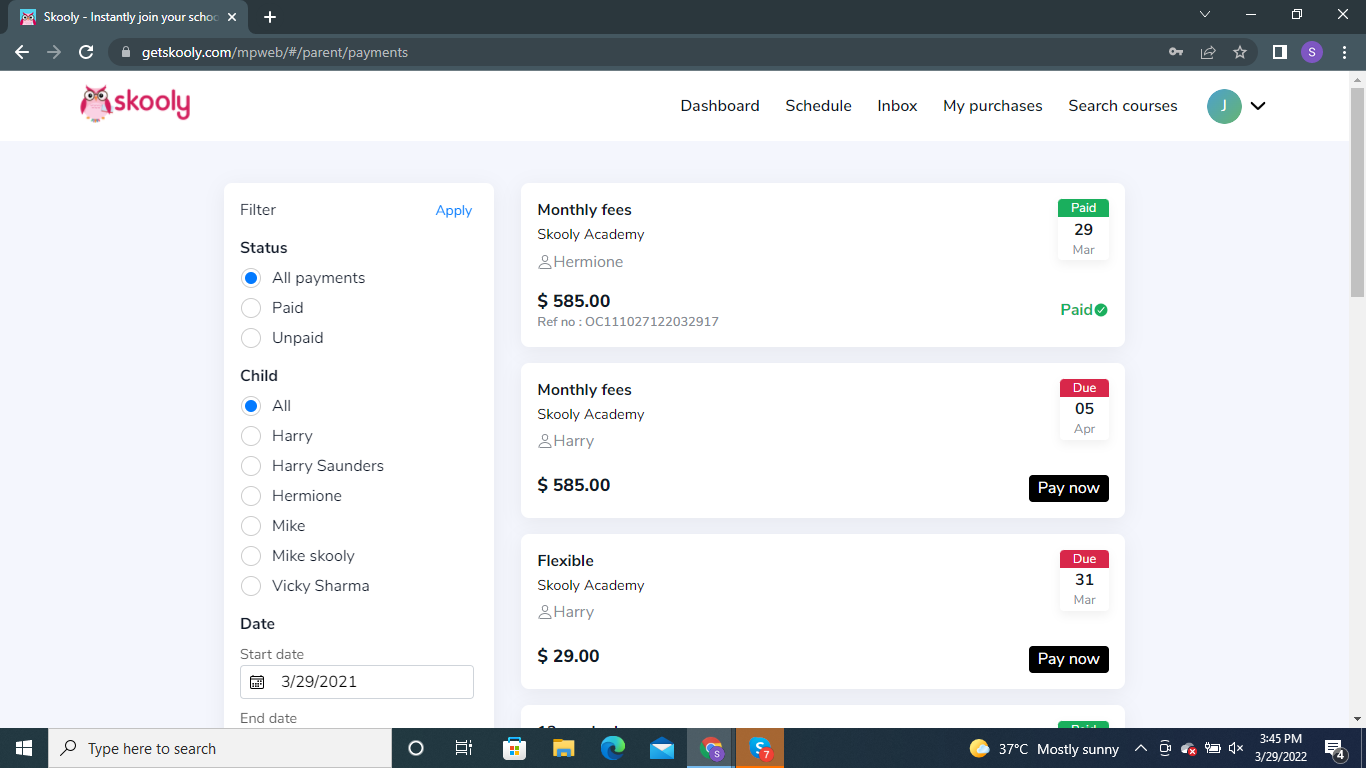
Task: Open Skype from the taskbar
Action: tap(760, 748)
